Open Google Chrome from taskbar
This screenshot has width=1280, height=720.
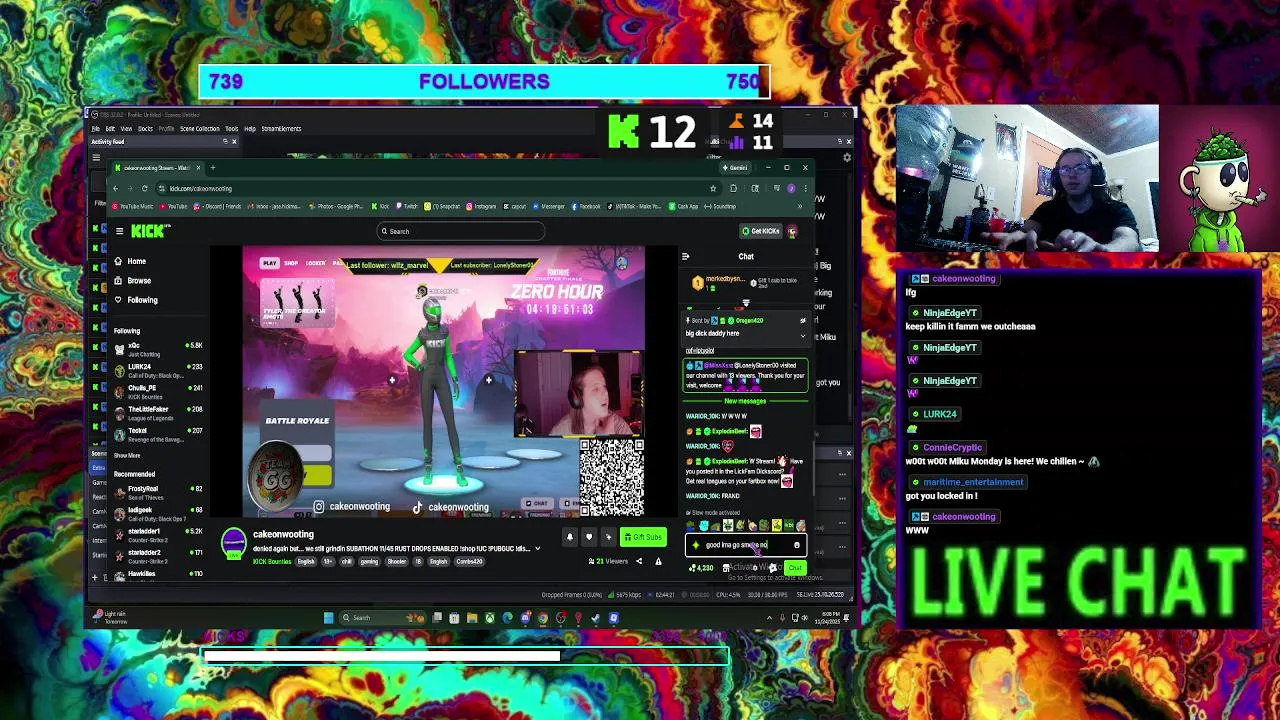point(543,618)
